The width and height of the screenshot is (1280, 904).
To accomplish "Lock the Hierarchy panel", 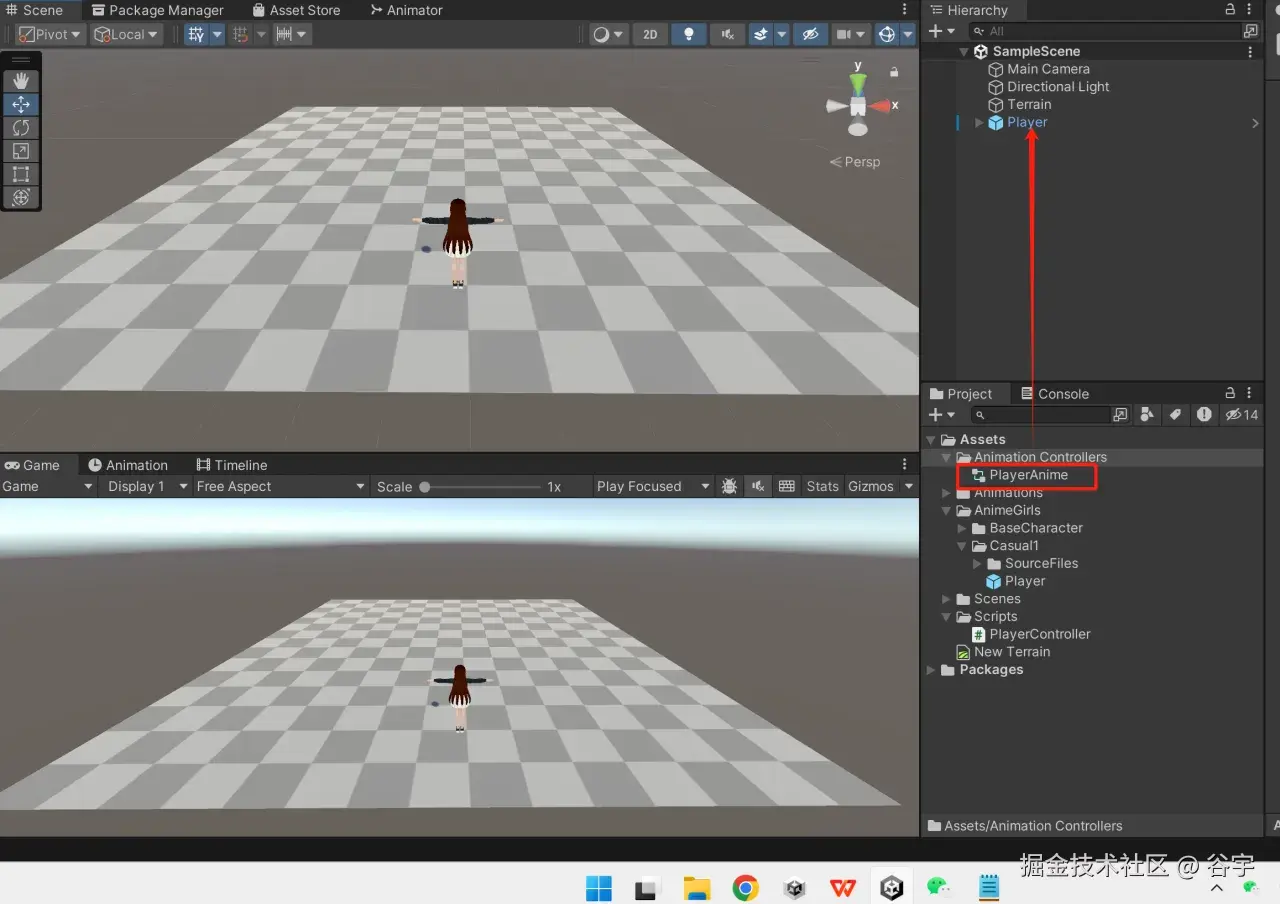I will pos(1230,10).
